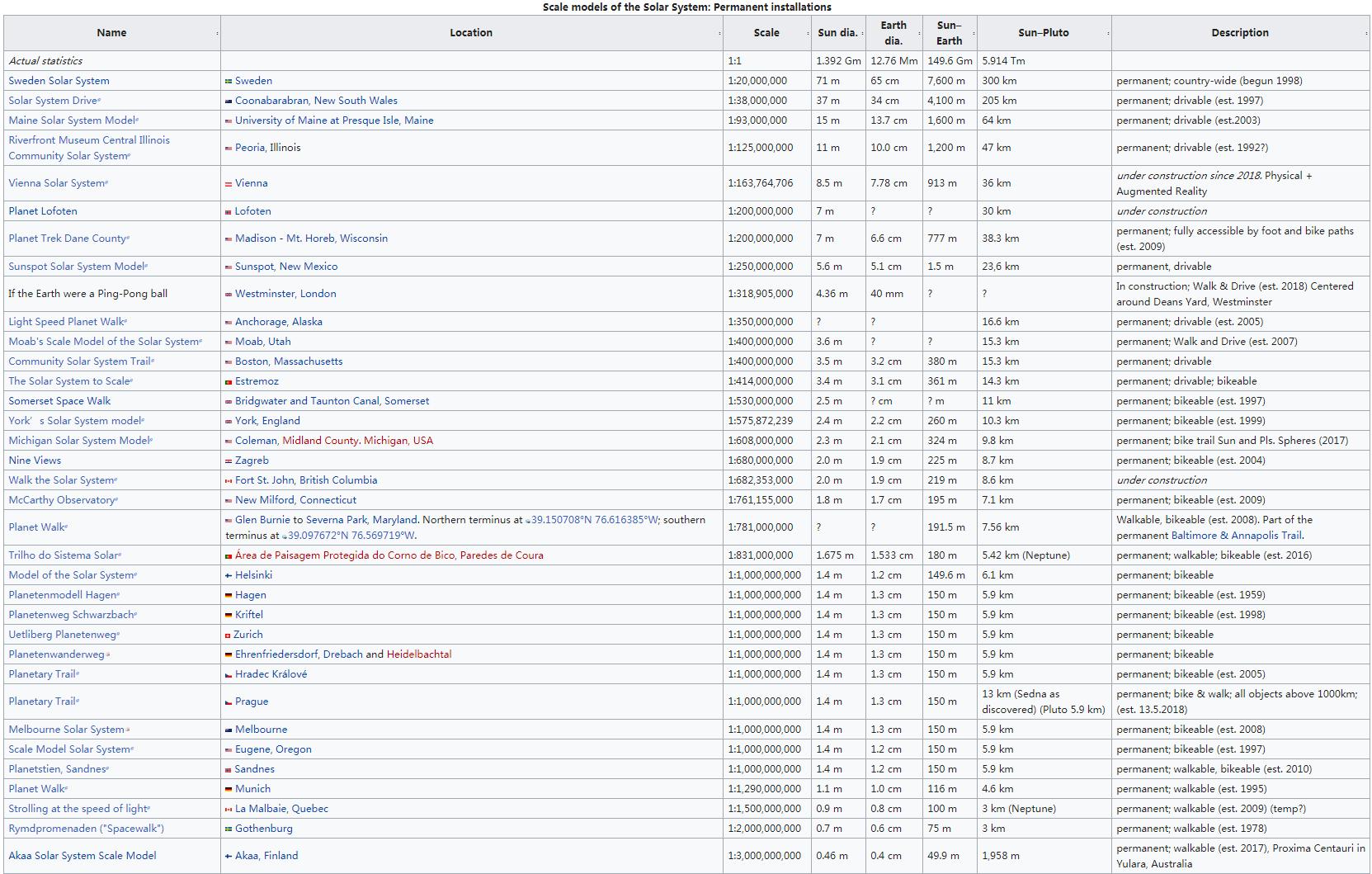Click the Sun dia. column header
This screenshot has width=1372, height=874.
pos(837,33)
